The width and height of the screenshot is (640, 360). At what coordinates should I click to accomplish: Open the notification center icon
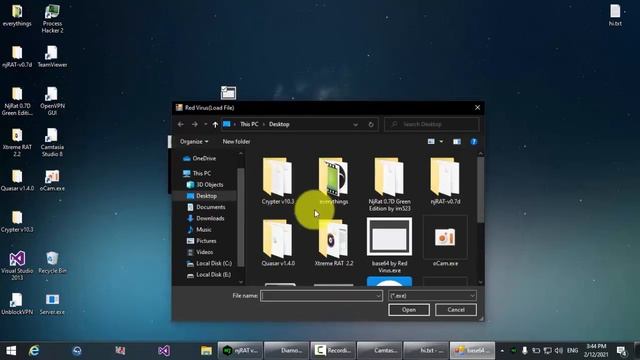622,351
